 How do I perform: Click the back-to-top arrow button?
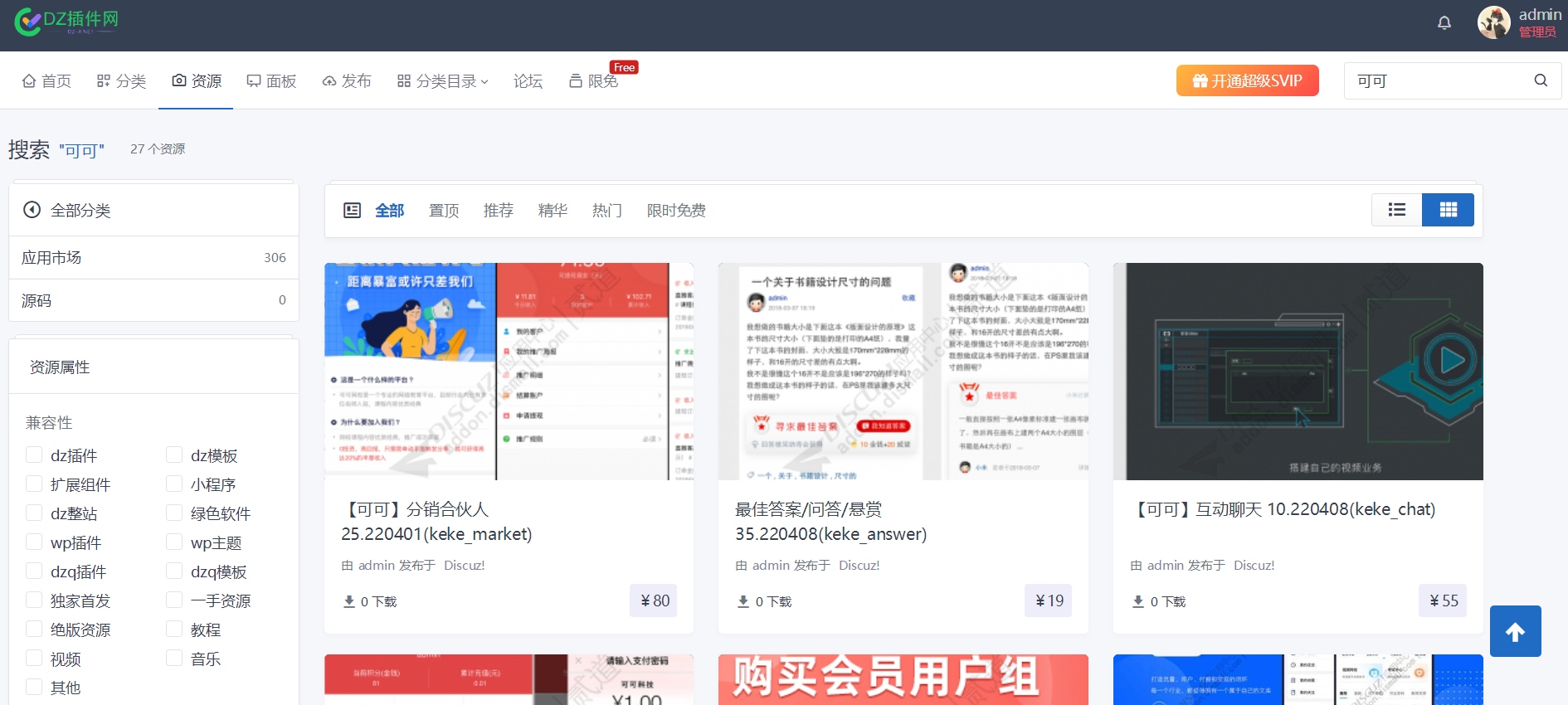(x=1515, y=631)
